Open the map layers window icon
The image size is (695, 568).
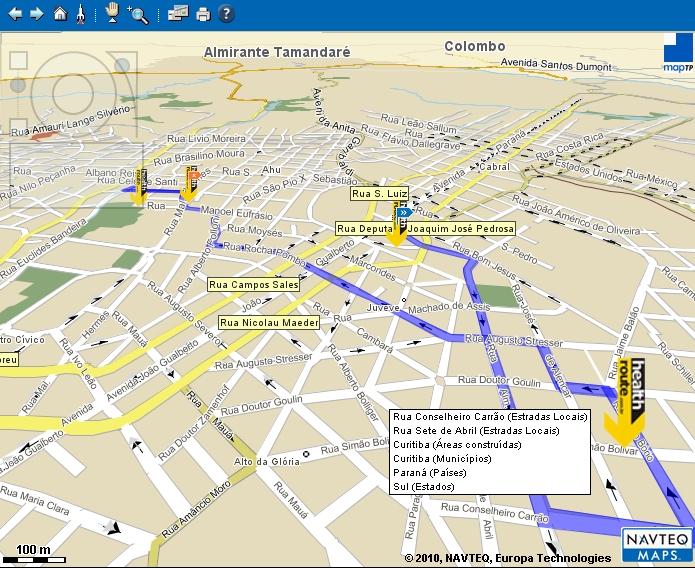pyautogui.click(x=177, y=14)
